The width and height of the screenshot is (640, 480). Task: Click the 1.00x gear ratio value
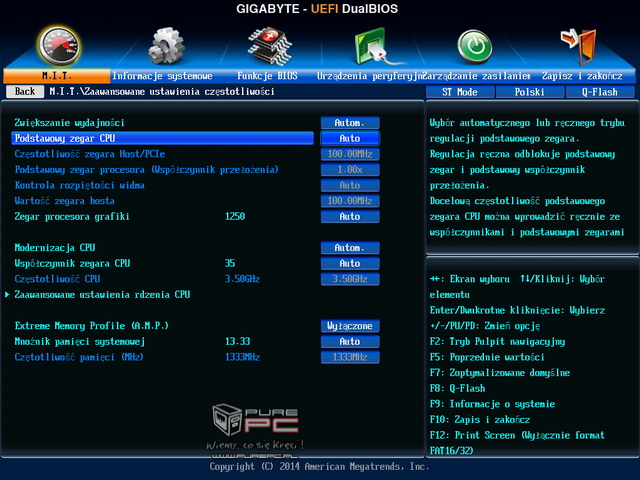click(350, 170)
